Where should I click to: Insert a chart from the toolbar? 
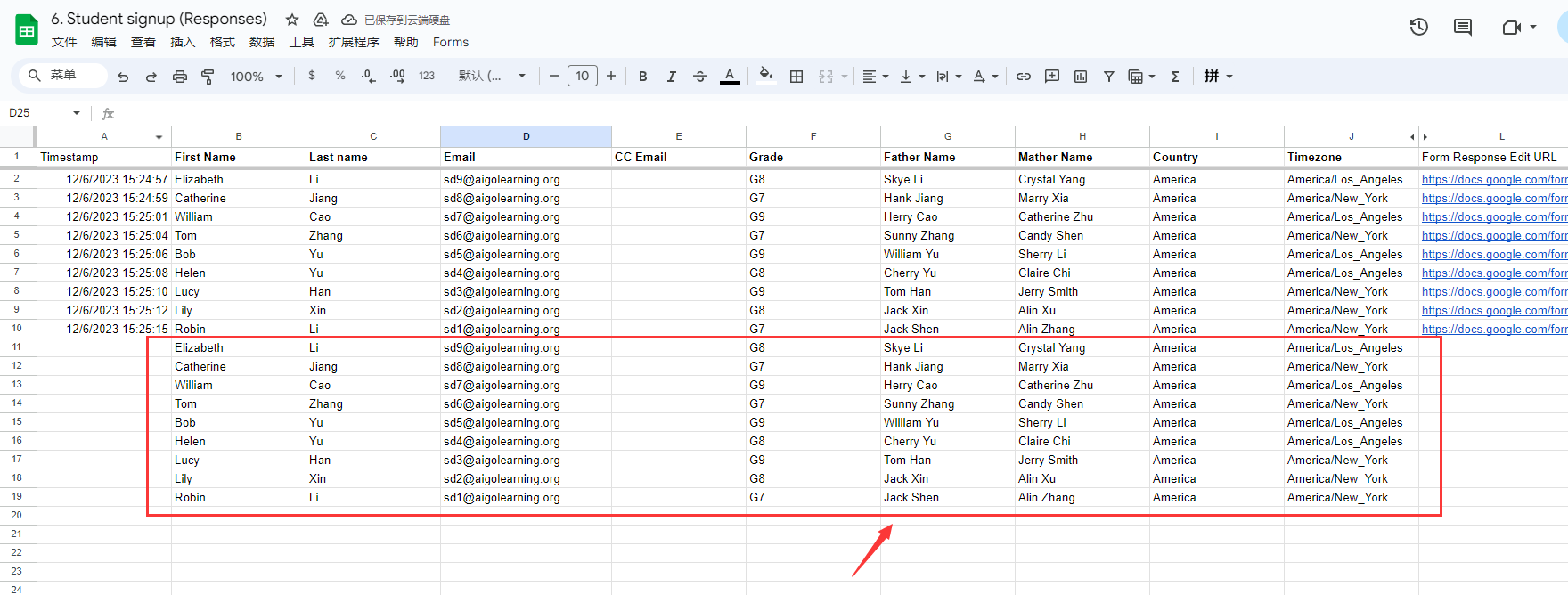pyautogui.click(x=1080, y=77)
